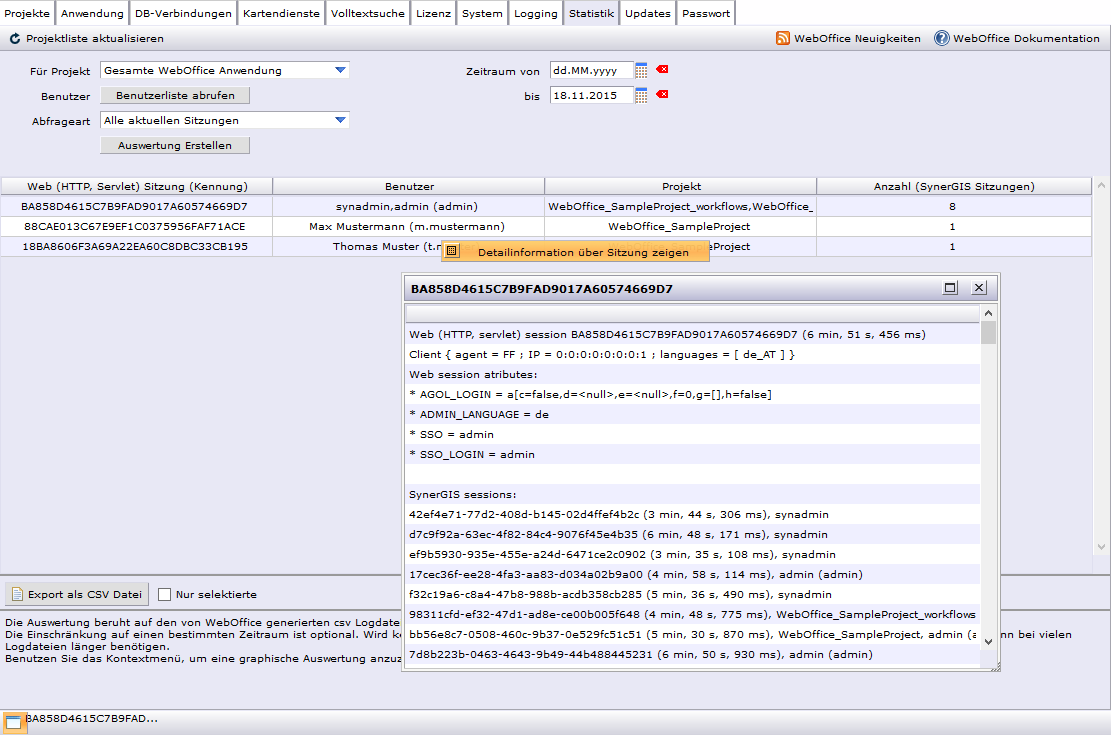
Task: Click the Detailinformation über Sitzung zeigen icon
Action: coord(451,251)
